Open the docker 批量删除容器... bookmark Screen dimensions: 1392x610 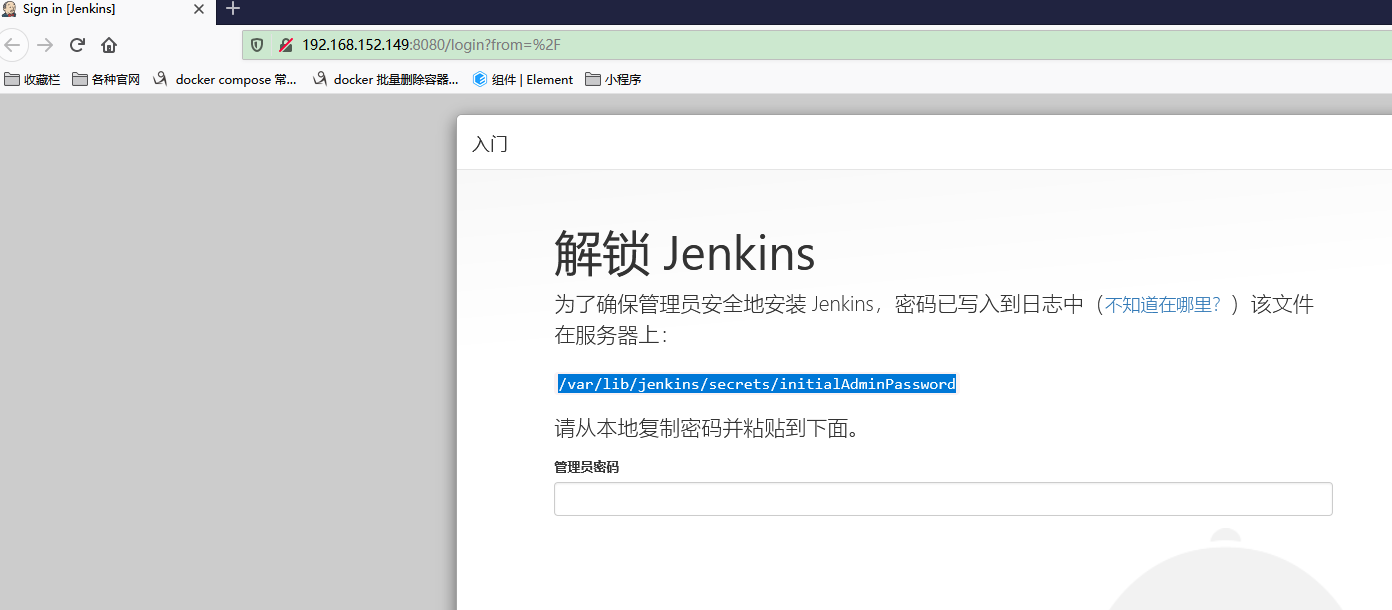tap(386, 79)
